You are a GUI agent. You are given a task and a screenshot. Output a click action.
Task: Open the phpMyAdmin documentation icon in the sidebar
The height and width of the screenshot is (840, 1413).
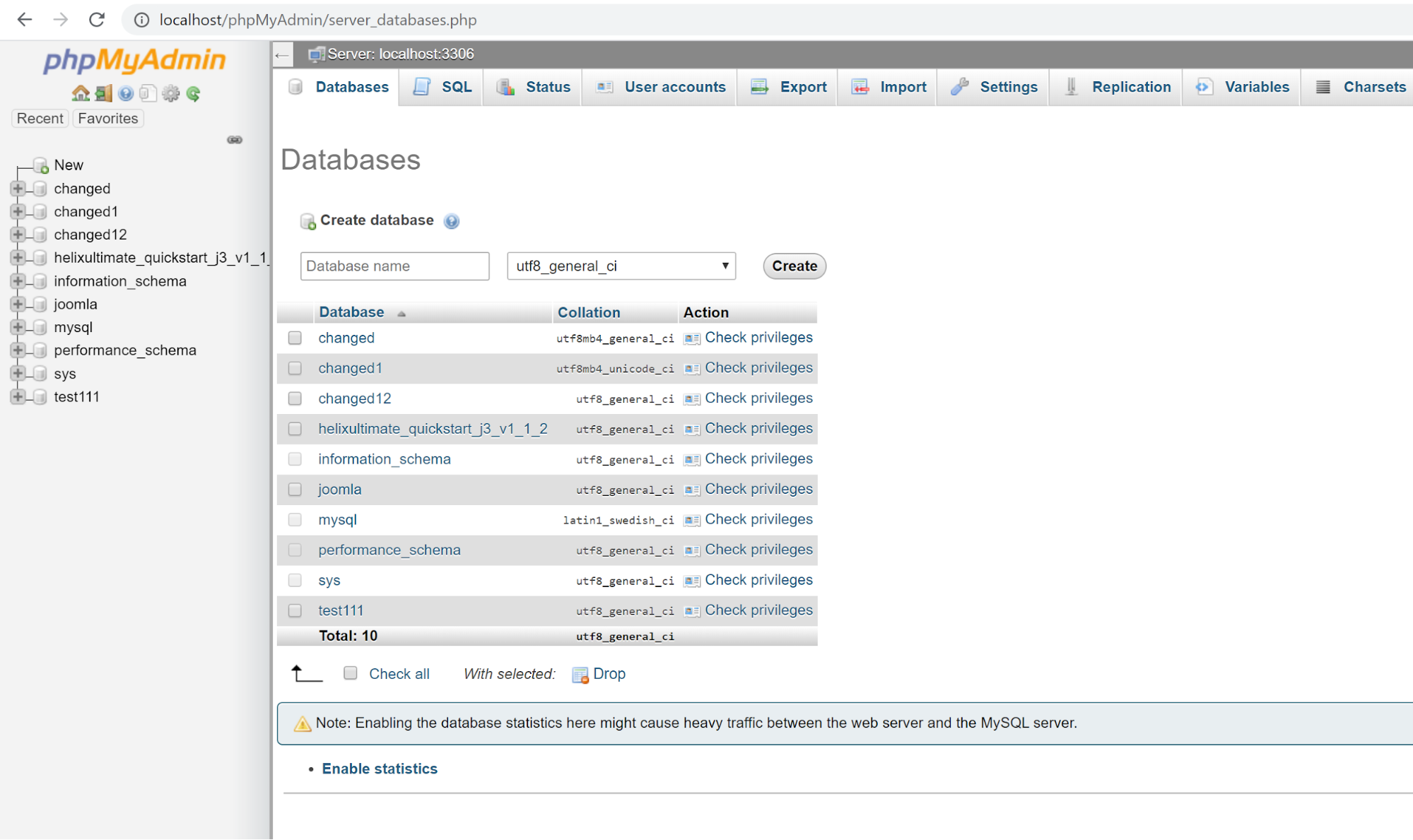126,93
